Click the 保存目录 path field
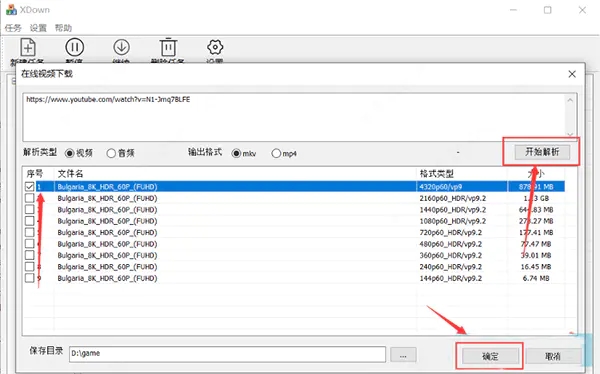The width and height of the screenshot is (600, 374). [227, 354]
